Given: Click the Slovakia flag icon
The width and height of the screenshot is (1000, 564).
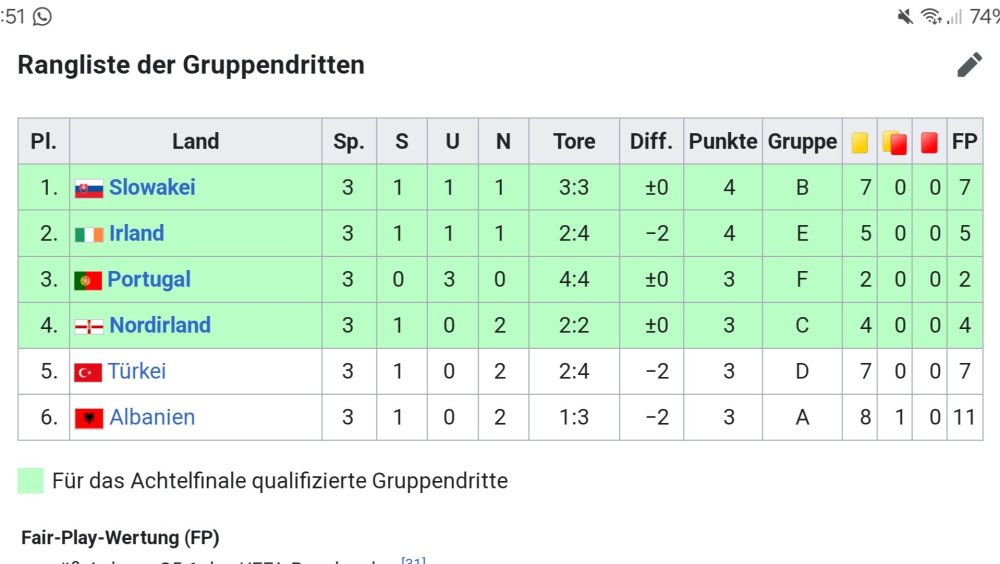Looking at the screenshot, I should [89, 188].
